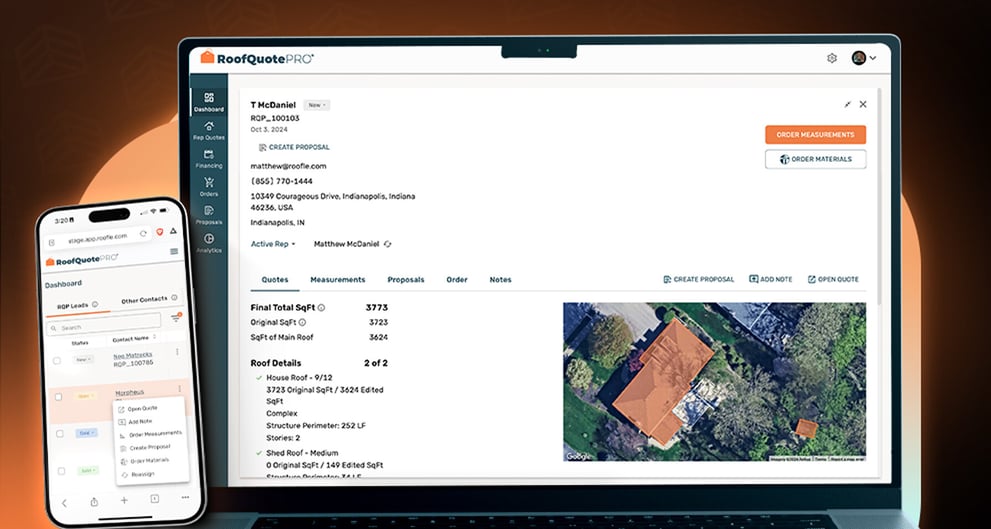The width and height of the screenshot is (991, 529).
Task: Open Proposals in laptop sidebar
Action: 209,215
